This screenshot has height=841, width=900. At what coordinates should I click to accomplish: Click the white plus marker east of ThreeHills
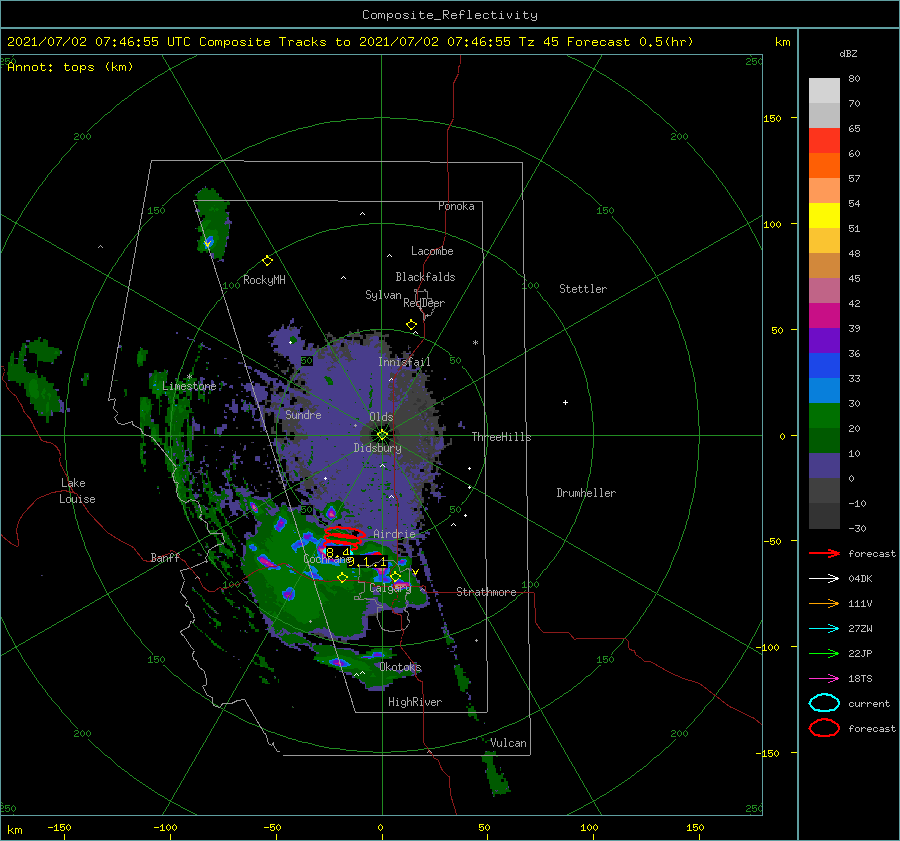[565, 402]
